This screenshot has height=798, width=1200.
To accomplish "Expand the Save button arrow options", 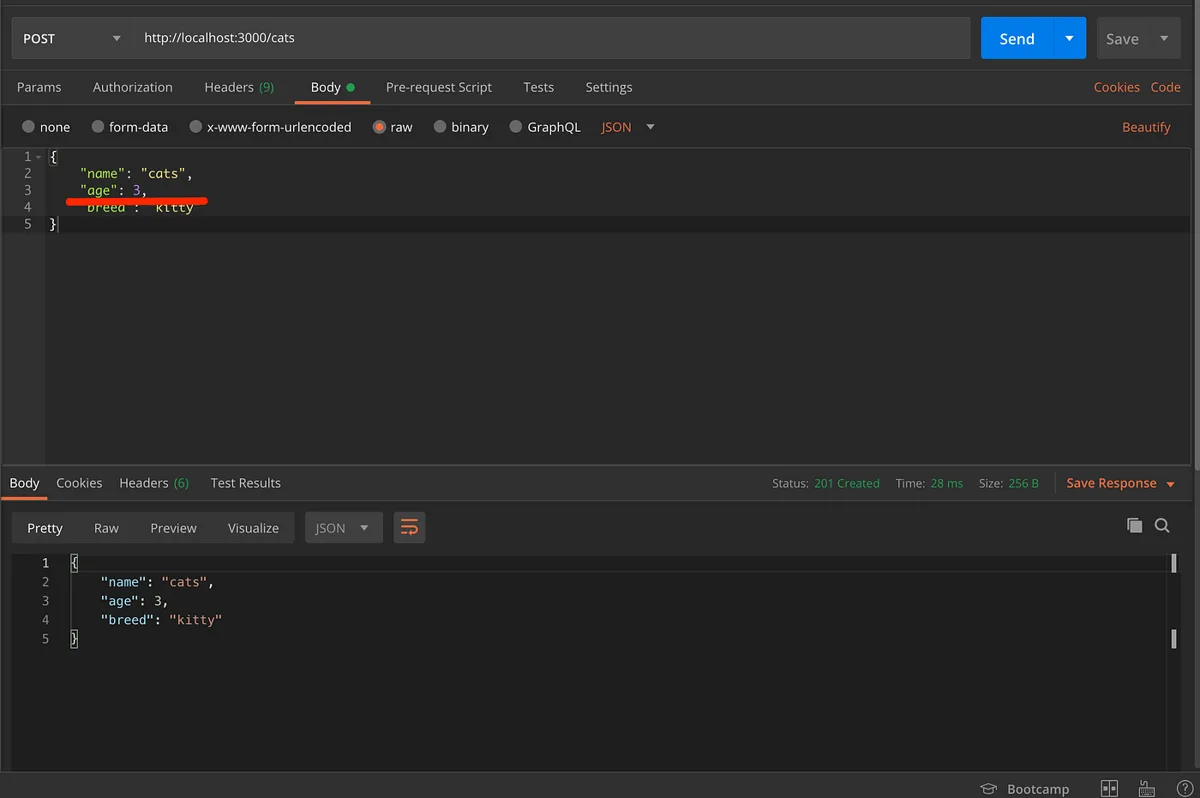I will click(1164, 38).
